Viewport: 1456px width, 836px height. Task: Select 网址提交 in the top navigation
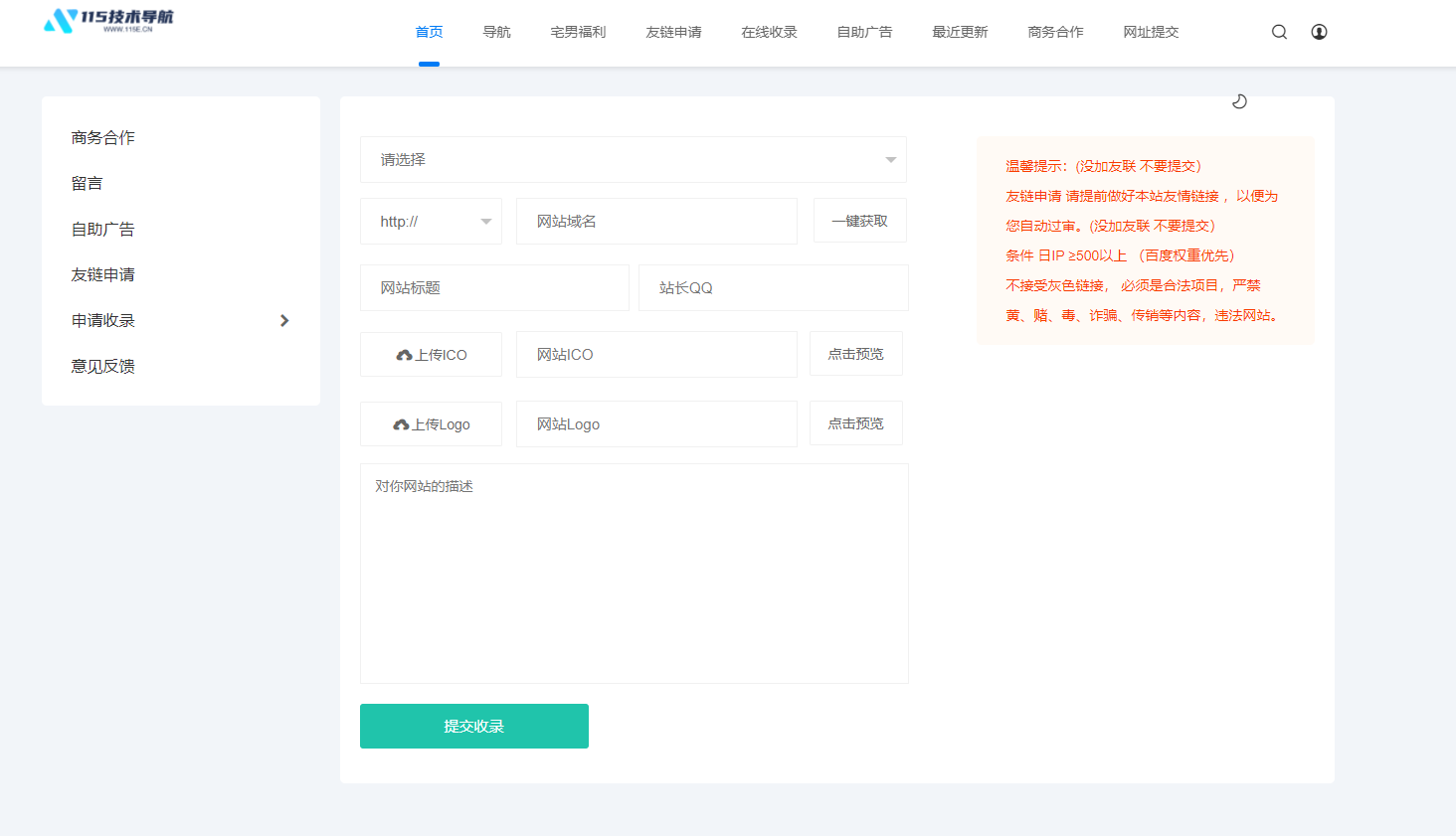(1151, 32)
